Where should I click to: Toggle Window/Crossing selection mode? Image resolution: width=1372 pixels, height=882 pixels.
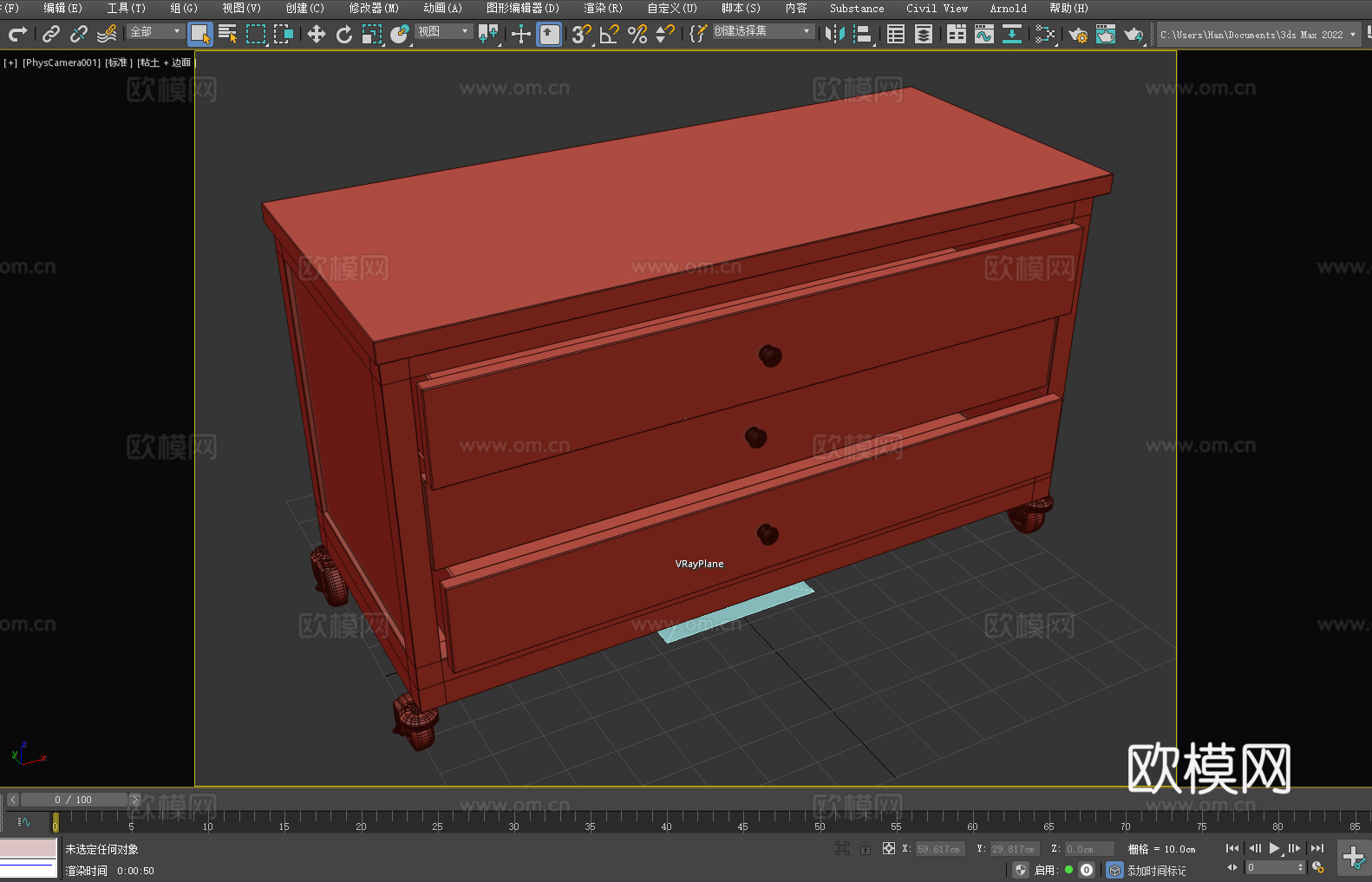[284, 34]
